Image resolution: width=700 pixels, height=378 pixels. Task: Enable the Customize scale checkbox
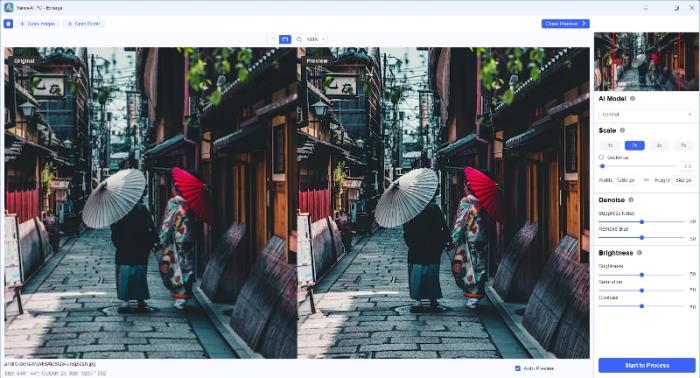(x=601, y=158)
